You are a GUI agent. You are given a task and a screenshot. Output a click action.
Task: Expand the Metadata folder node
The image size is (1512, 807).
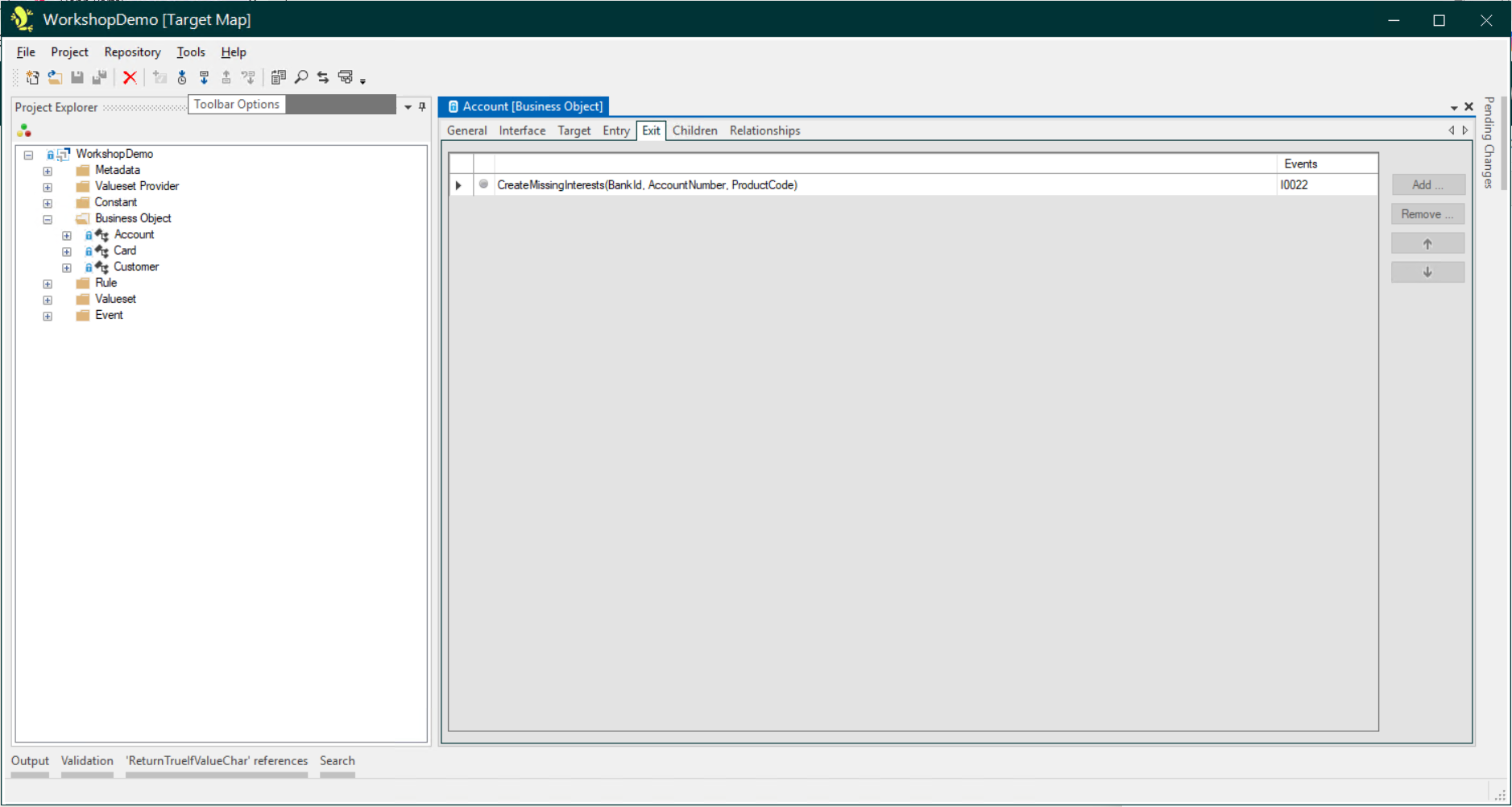pyautogui.click(x=48, y=171)
